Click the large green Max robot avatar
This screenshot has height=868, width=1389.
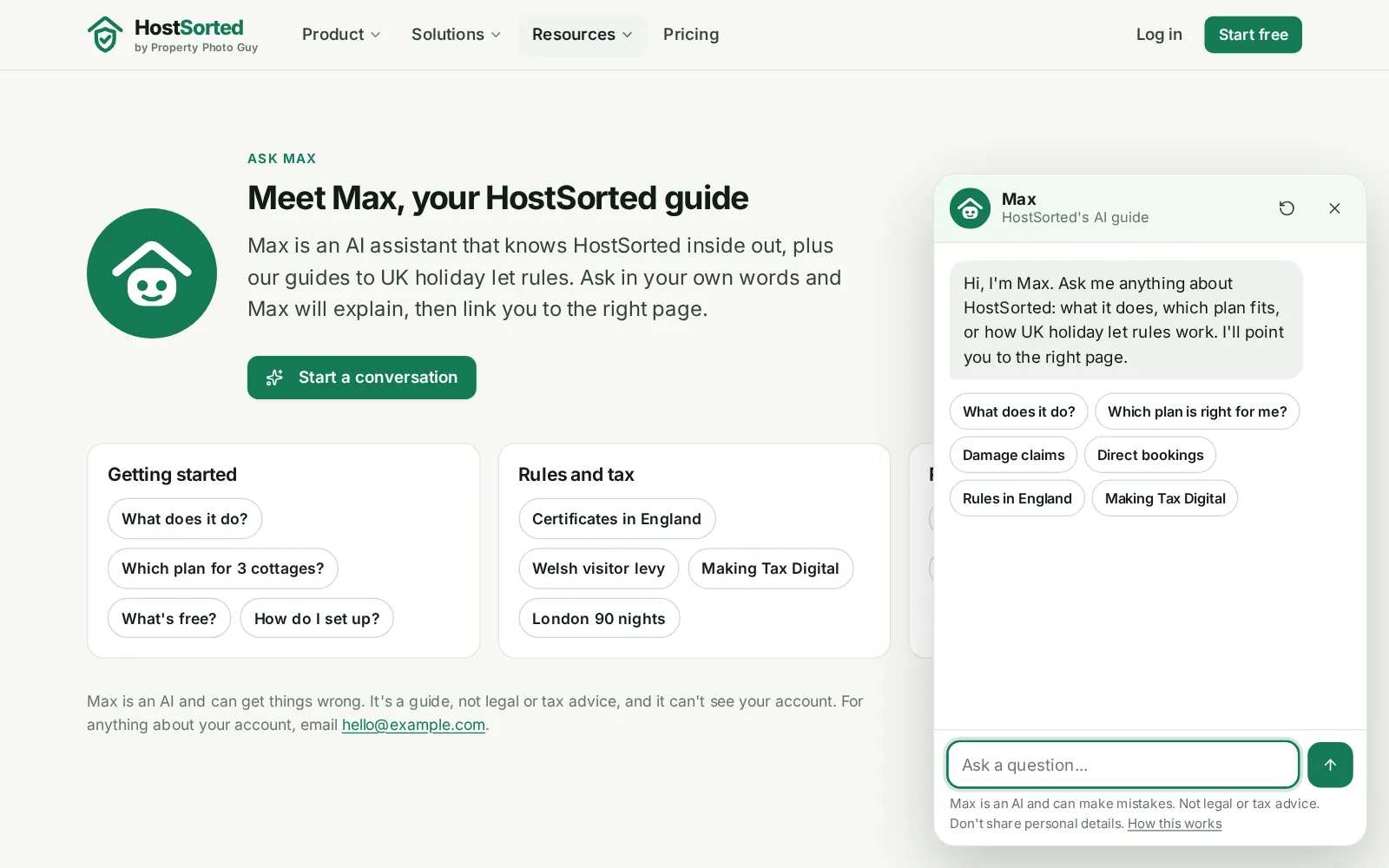(152, 273)
